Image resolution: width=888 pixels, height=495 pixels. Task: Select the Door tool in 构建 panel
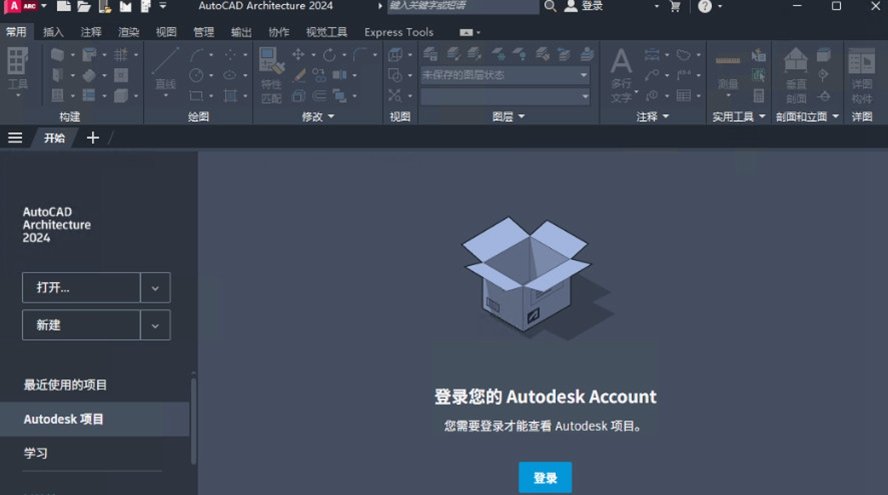coord(57,75)
